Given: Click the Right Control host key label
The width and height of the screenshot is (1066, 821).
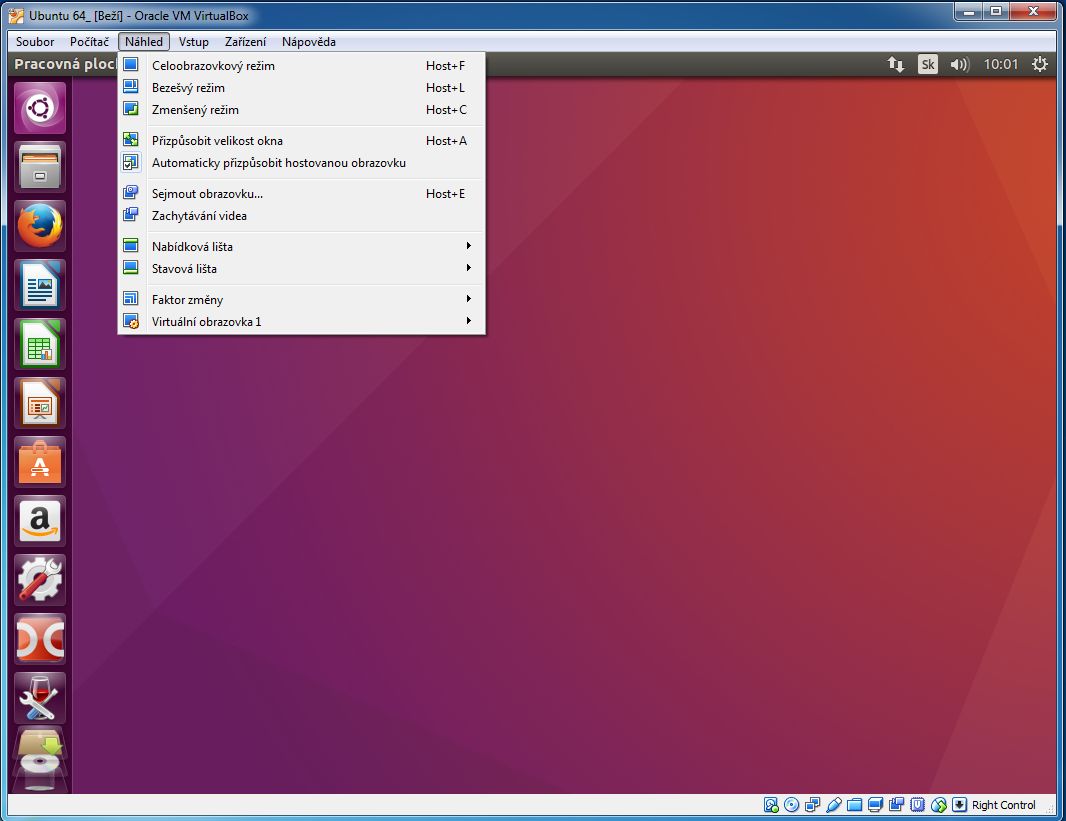Looking at the screenshot, I should [1003, 805].
